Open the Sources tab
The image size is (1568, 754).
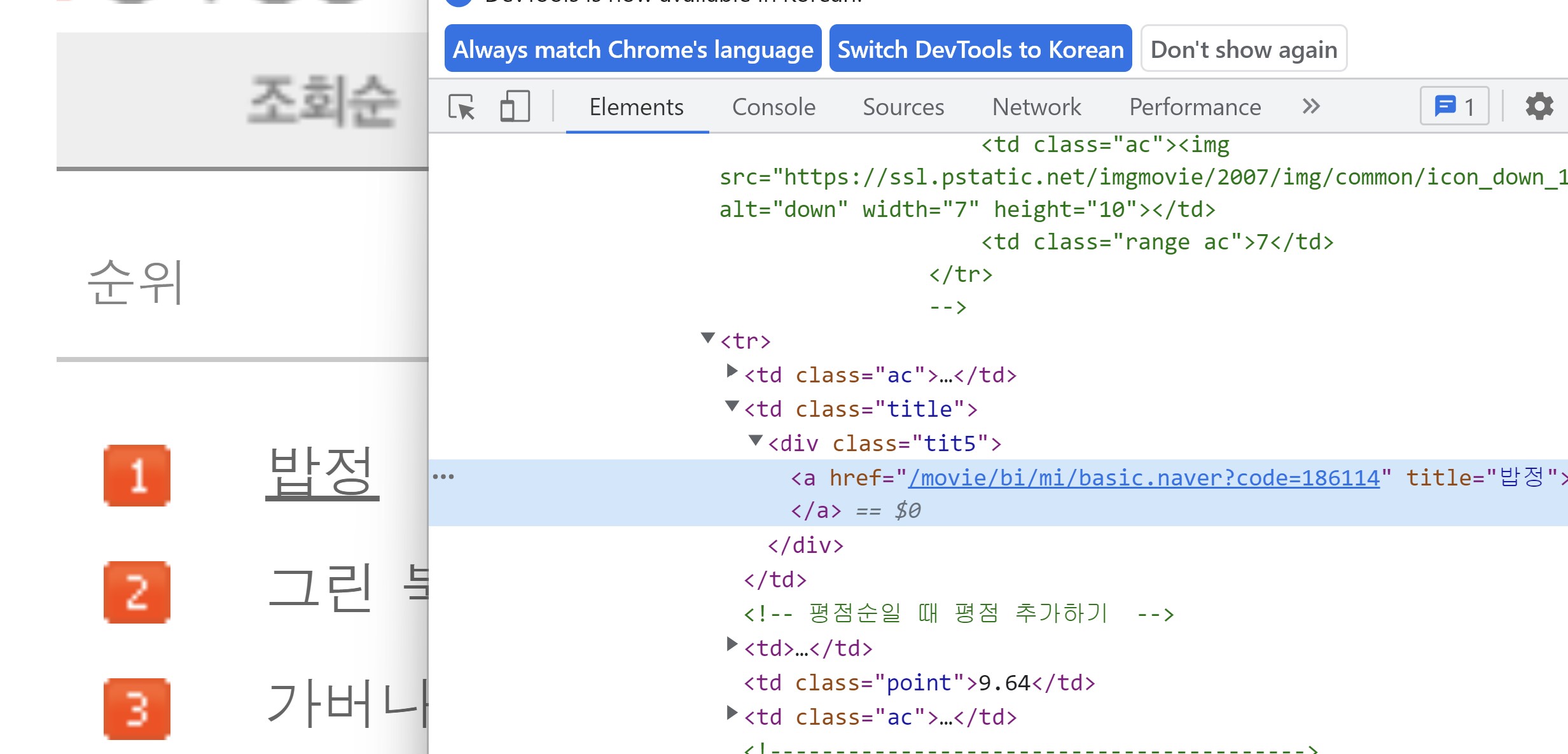pos(903,107)
